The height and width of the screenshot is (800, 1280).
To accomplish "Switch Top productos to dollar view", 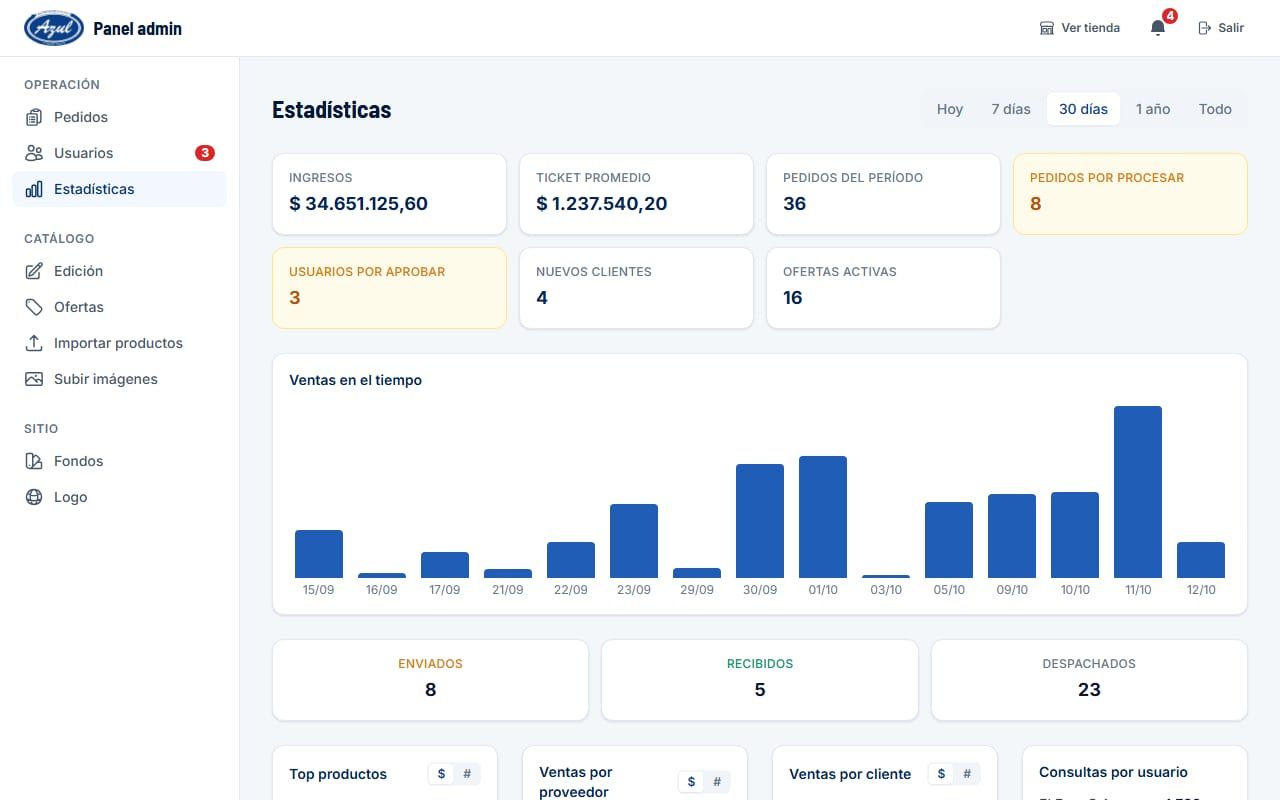I will 441,774.
